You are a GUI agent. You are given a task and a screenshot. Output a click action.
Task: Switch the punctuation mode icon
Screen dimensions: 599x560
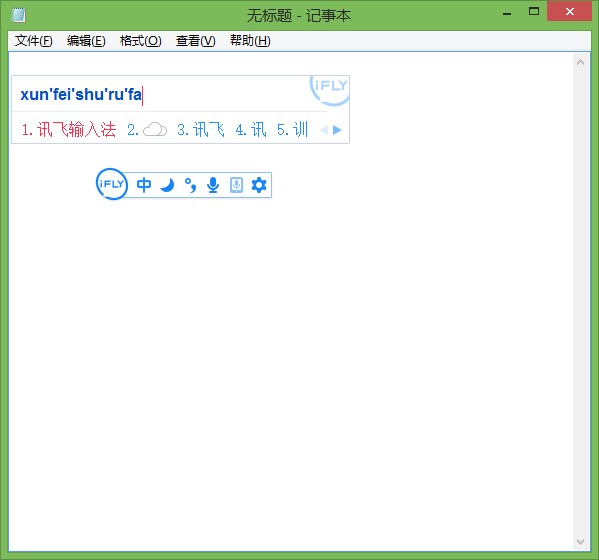(x=190, y=185)
